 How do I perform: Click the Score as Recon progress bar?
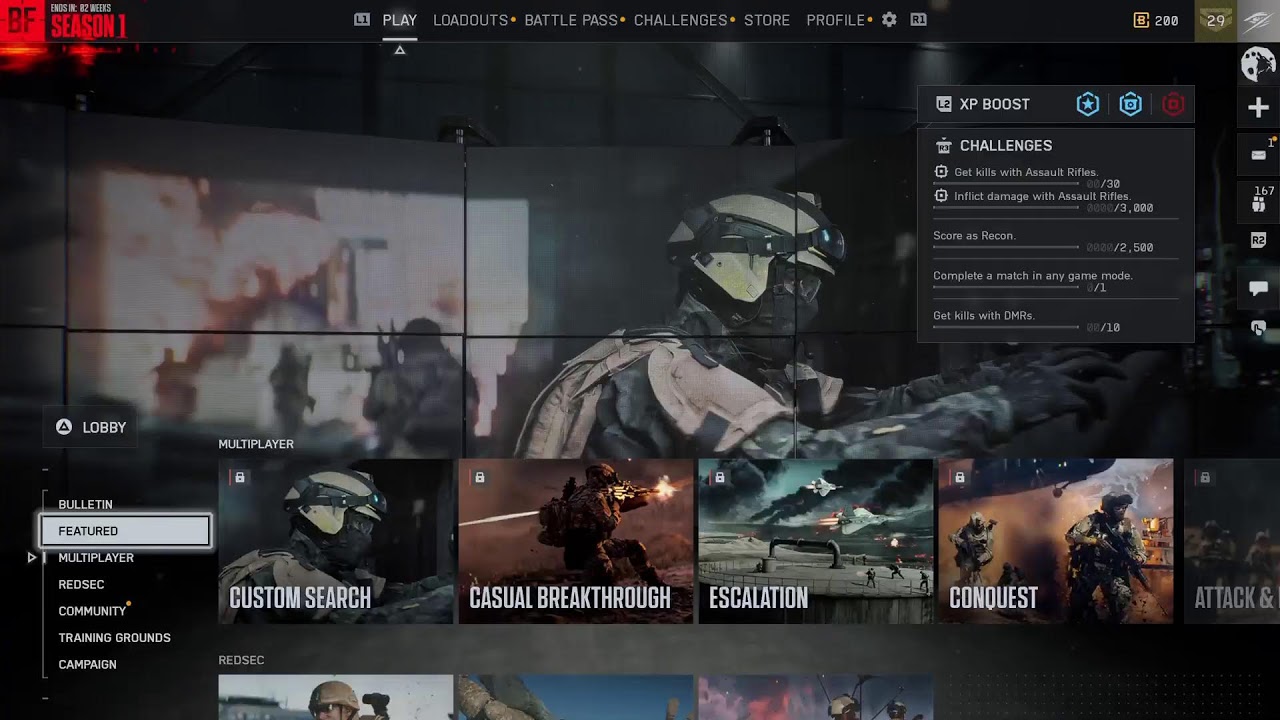1006,247
